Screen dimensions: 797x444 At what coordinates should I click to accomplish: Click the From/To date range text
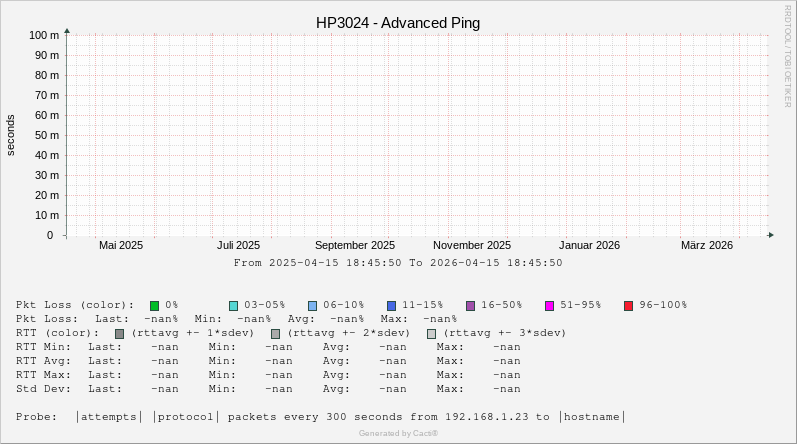click(x=398, y=263)
